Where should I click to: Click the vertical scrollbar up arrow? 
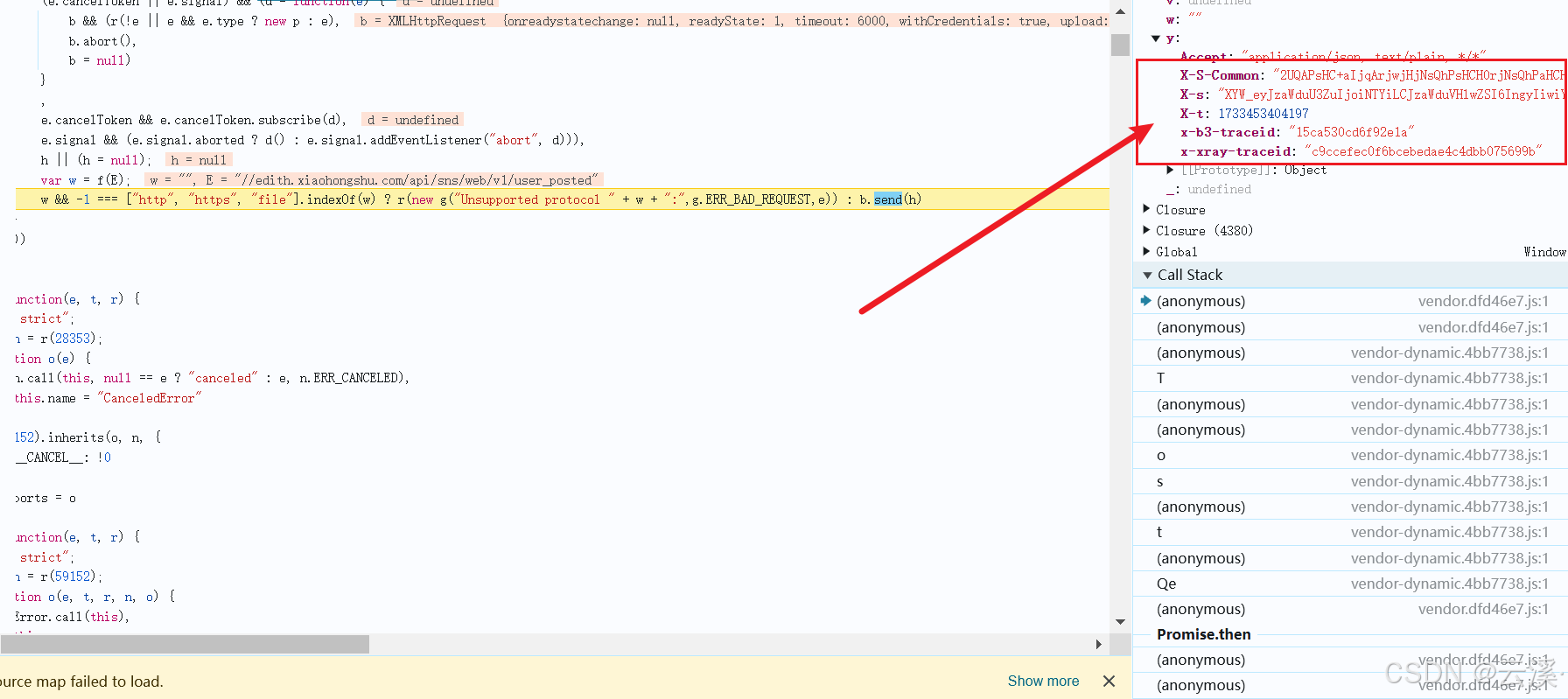tap(1120, 11)
